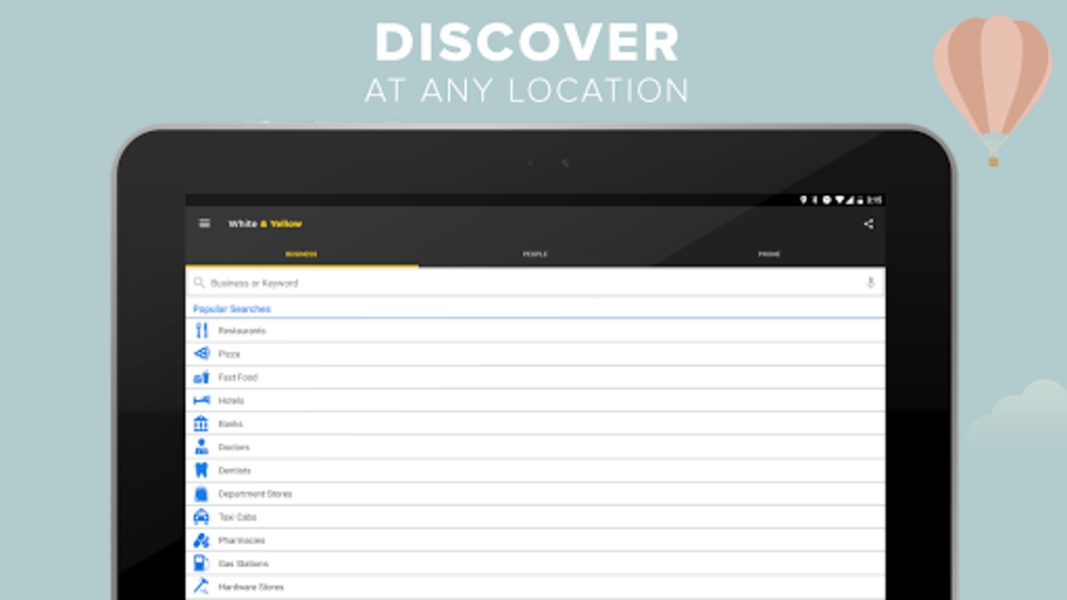Select the Department Stores bag icon
The width and height of the screenshot is (1067, 600).
click(201, 493)
